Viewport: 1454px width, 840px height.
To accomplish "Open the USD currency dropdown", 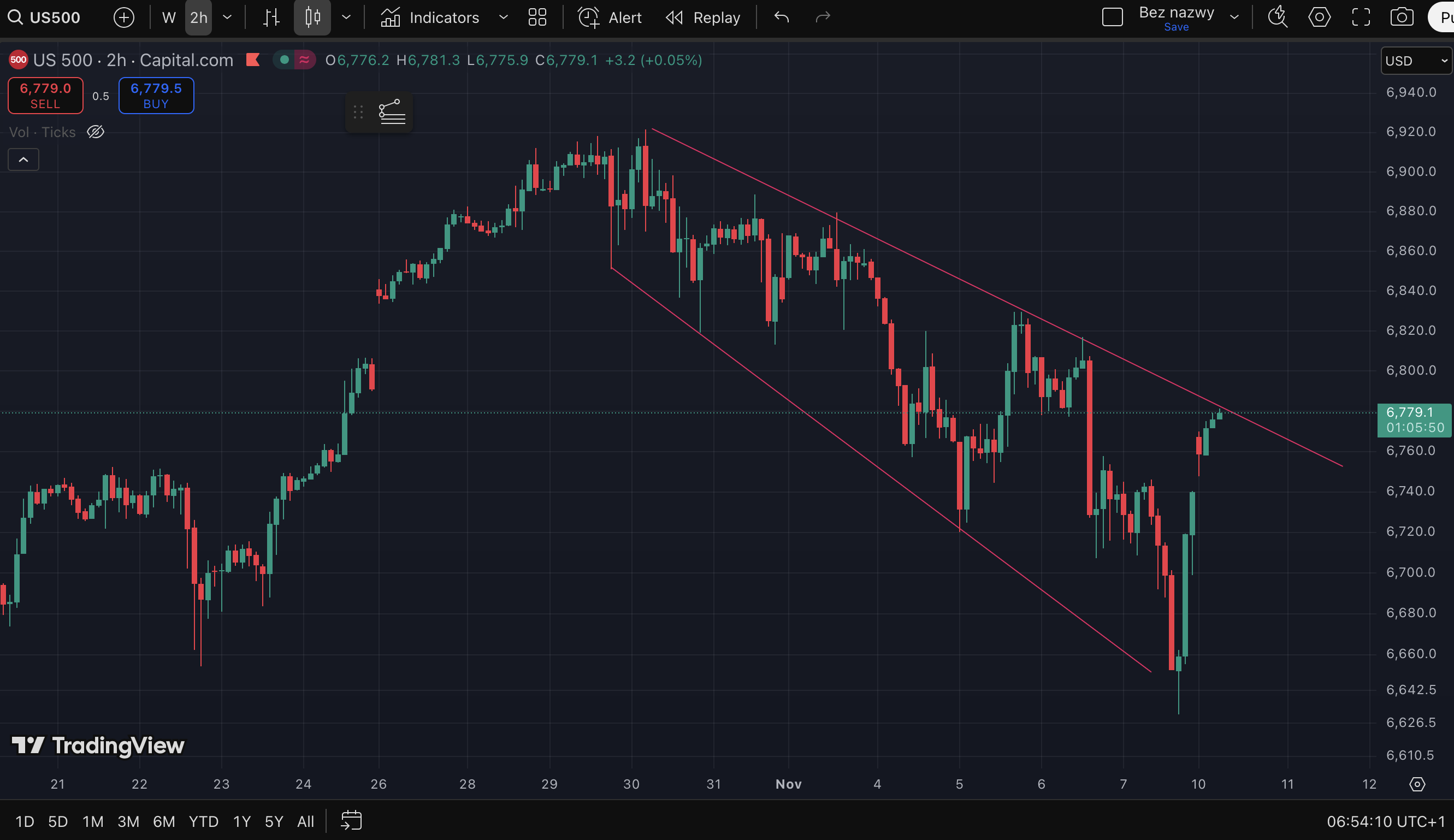I will click(1416, 61).
